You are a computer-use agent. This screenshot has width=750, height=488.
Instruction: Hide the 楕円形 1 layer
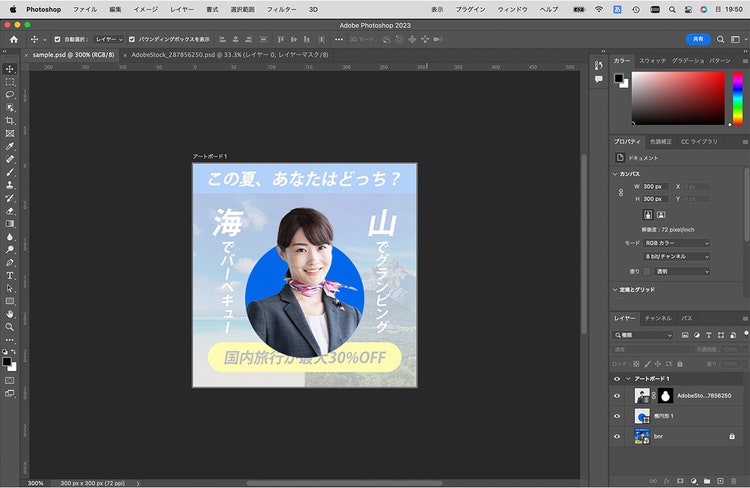tap(617, 416)
